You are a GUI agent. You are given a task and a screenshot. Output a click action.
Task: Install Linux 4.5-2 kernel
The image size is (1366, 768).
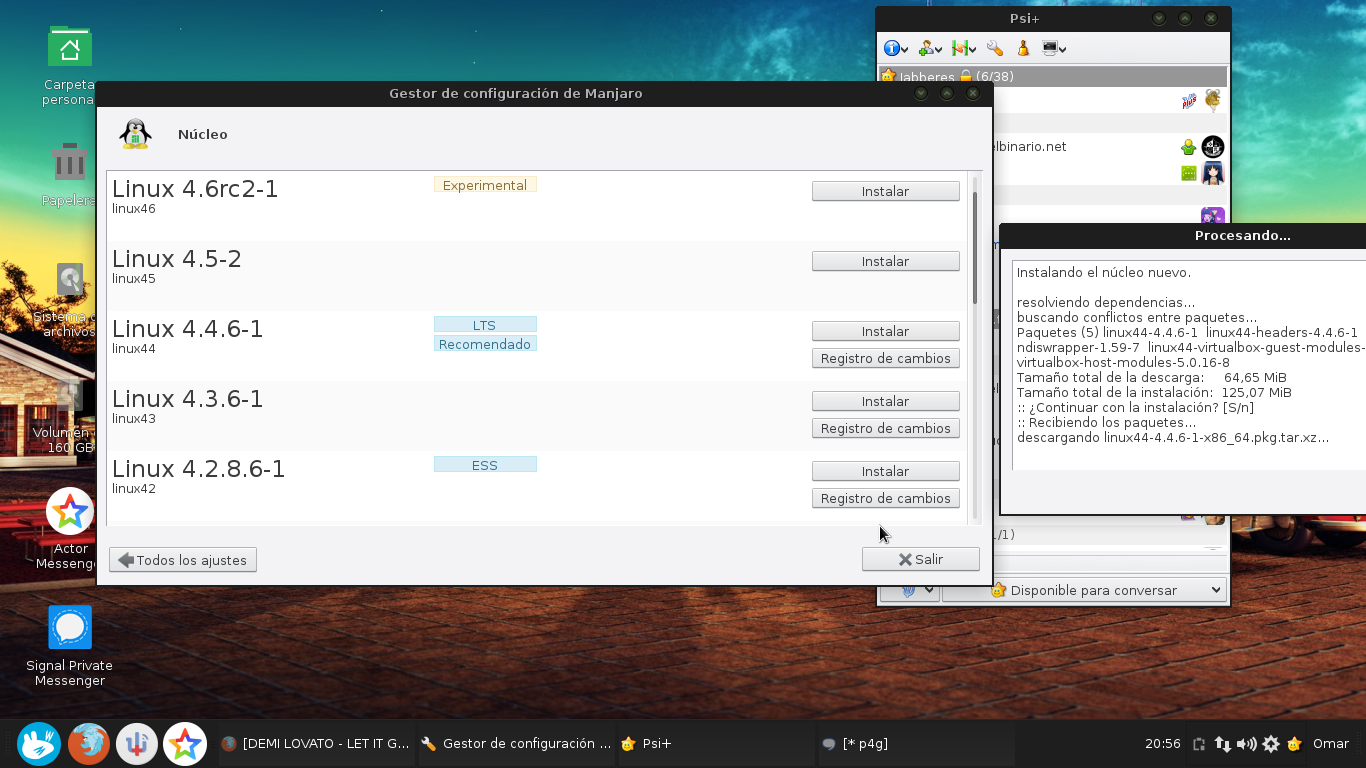tap(885, 261)
